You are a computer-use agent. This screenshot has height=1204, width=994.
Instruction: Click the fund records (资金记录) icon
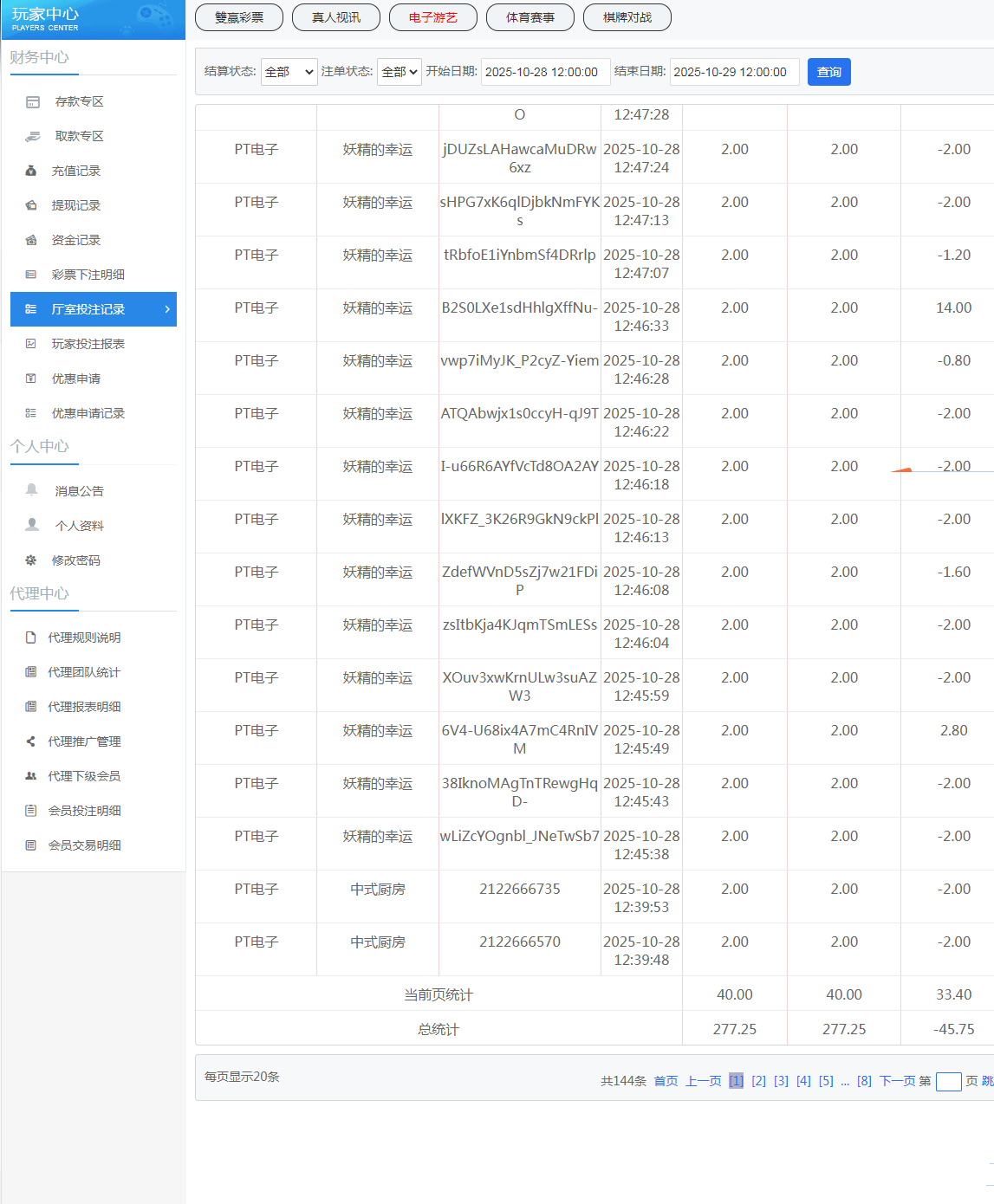pyautogui.click(x=31, y=241)
